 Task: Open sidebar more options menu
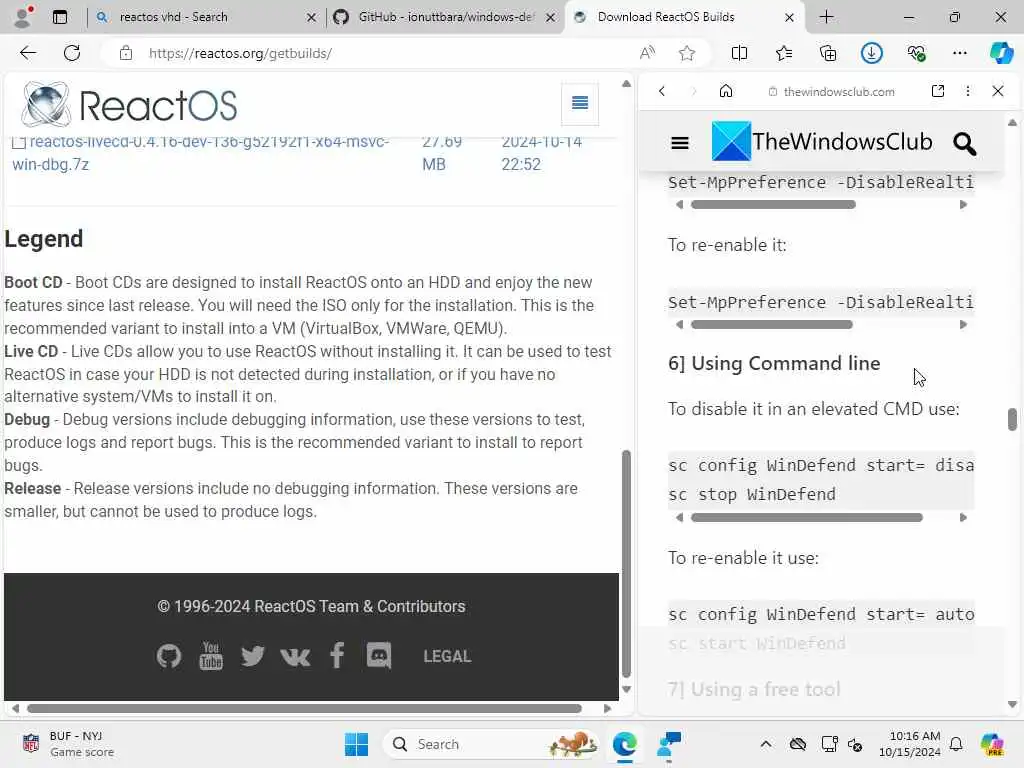click(968, 91)
